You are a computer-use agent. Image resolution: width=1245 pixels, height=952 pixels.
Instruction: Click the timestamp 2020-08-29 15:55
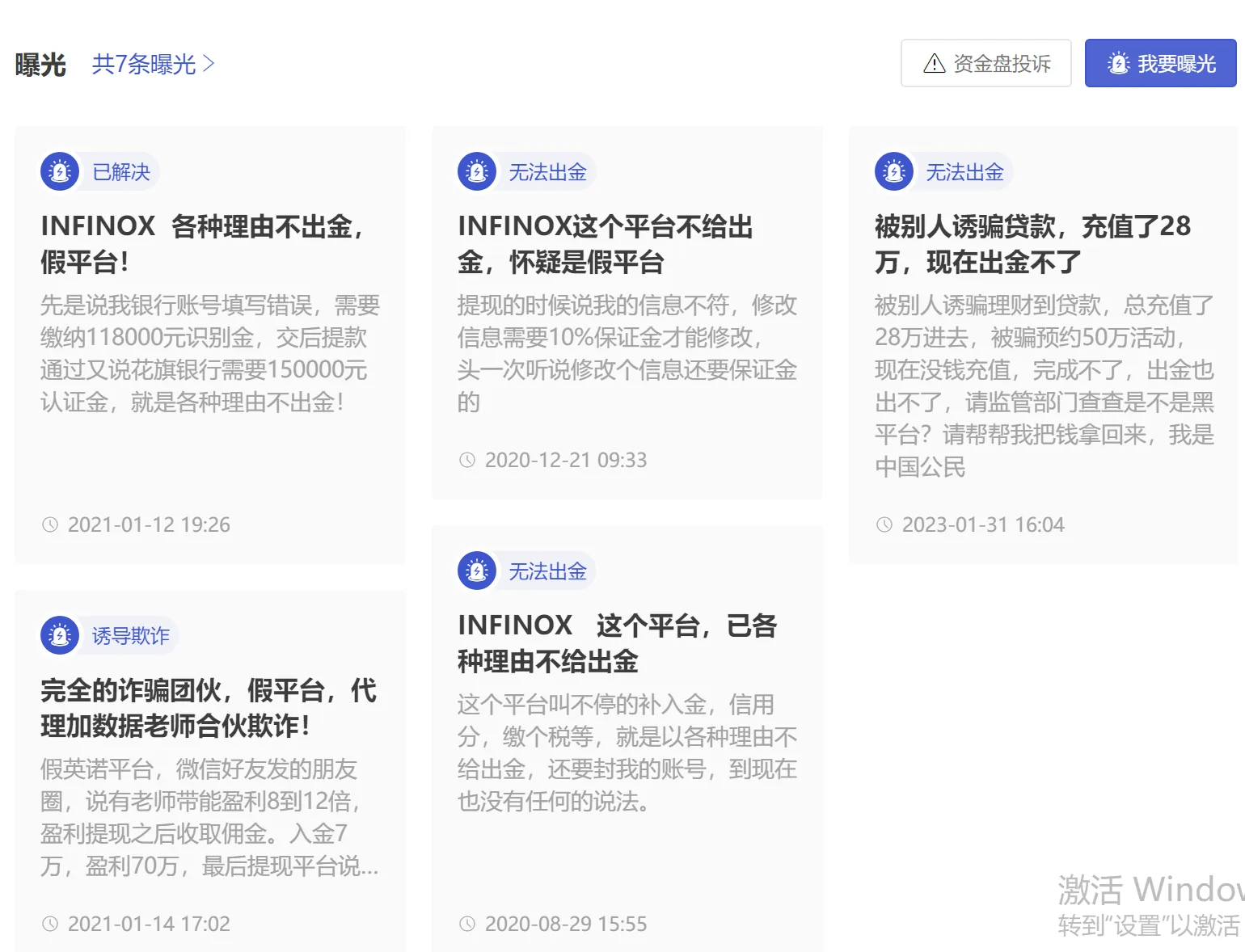coord(566,924)
